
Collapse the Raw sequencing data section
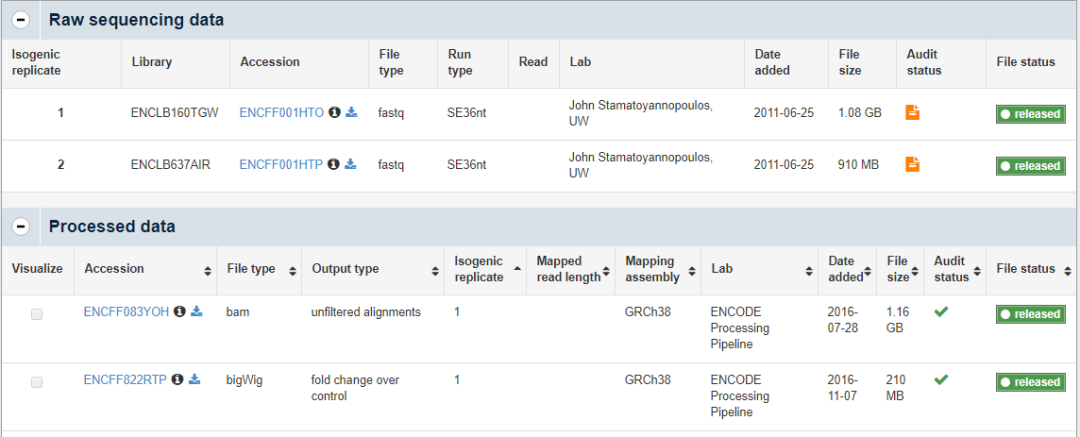tap(22, 20)
